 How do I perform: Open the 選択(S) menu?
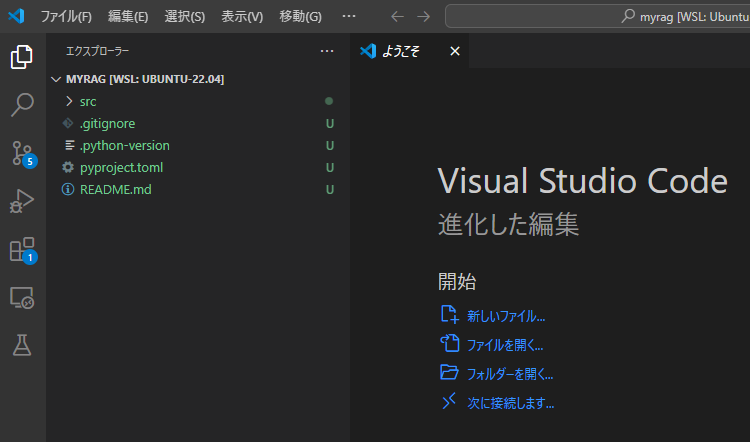[185, 17]
